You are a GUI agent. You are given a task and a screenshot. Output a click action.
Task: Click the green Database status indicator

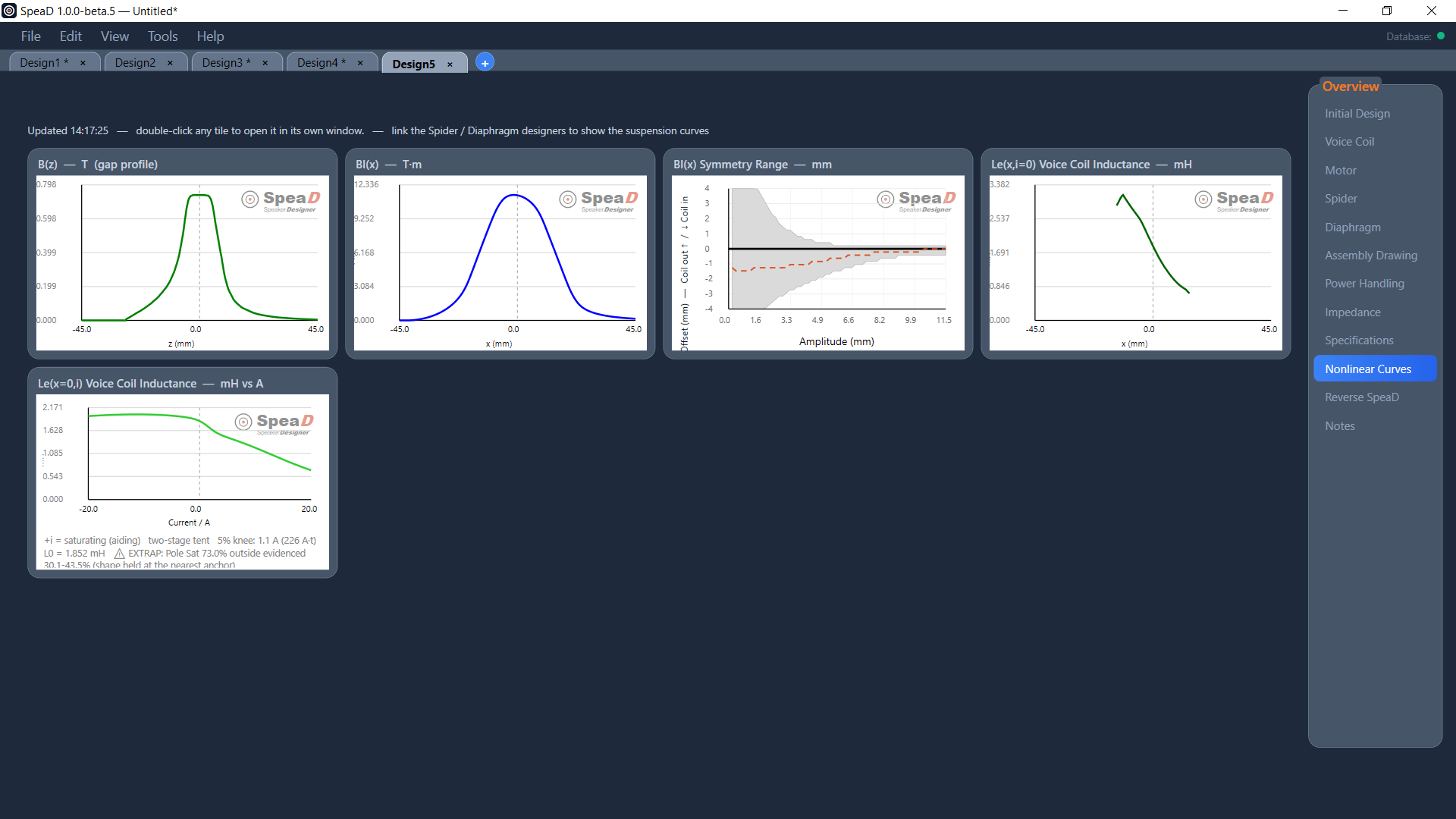tap(1441, 36)
